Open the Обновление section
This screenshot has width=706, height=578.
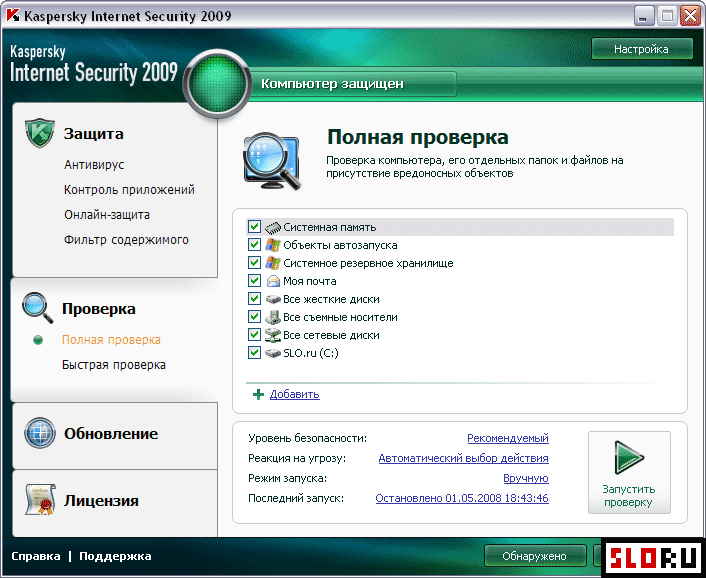coord(111,434)
